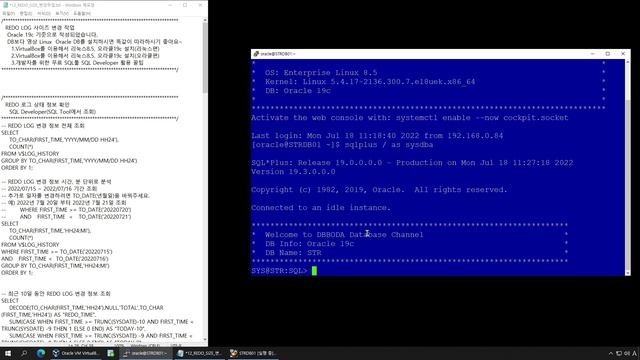Open Notepad Format menu (서식)
This screenshot has height=360, width=640.
click(44, 13)
